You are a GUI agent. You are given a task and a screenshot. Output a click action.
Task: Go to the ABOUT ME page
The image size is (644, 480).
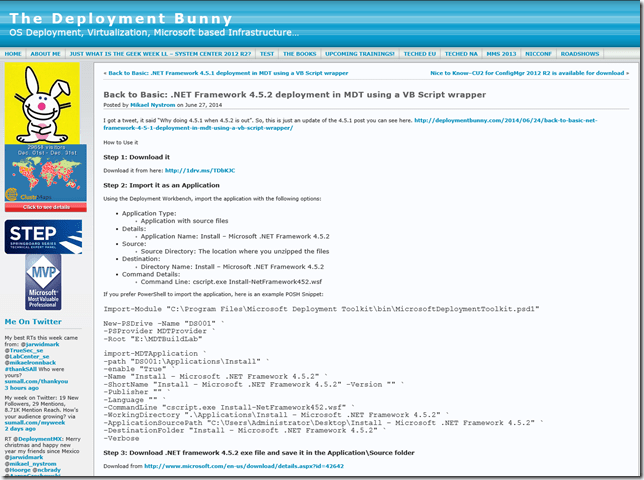[46, 54]
